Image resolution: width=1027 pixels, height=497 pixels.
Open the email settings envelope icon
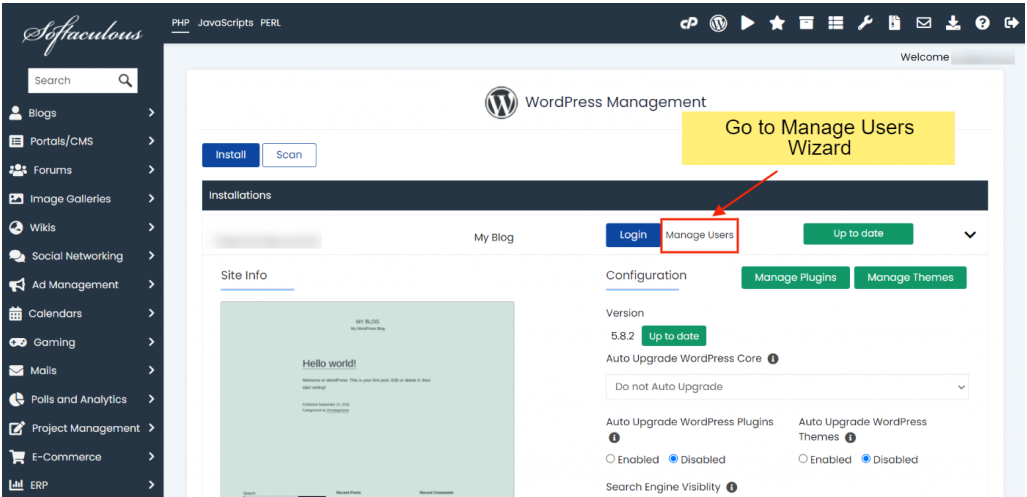tap(924, 24)
